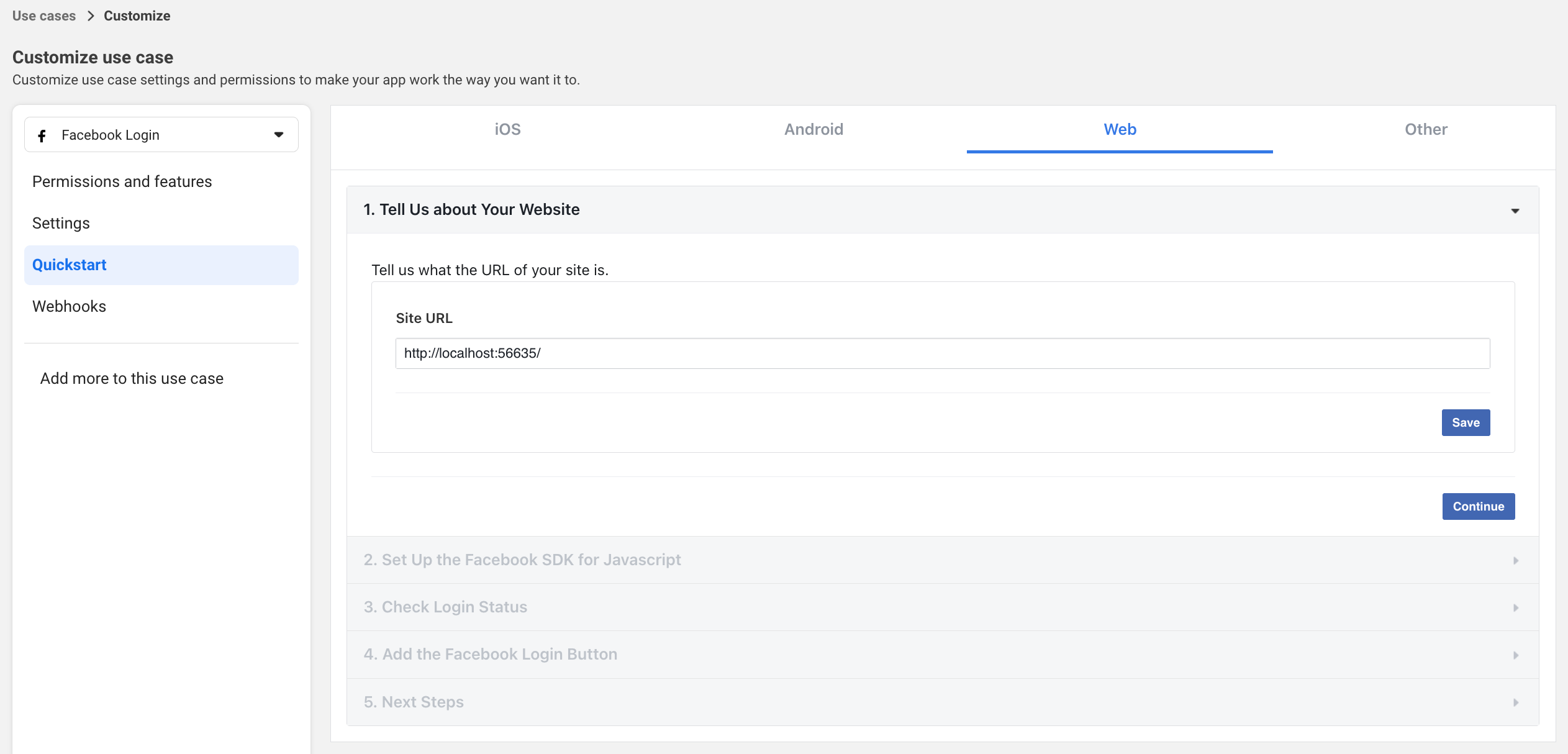Click the Continue button
This screenshot has height=754, width=1568.
tap(1478, 506)
